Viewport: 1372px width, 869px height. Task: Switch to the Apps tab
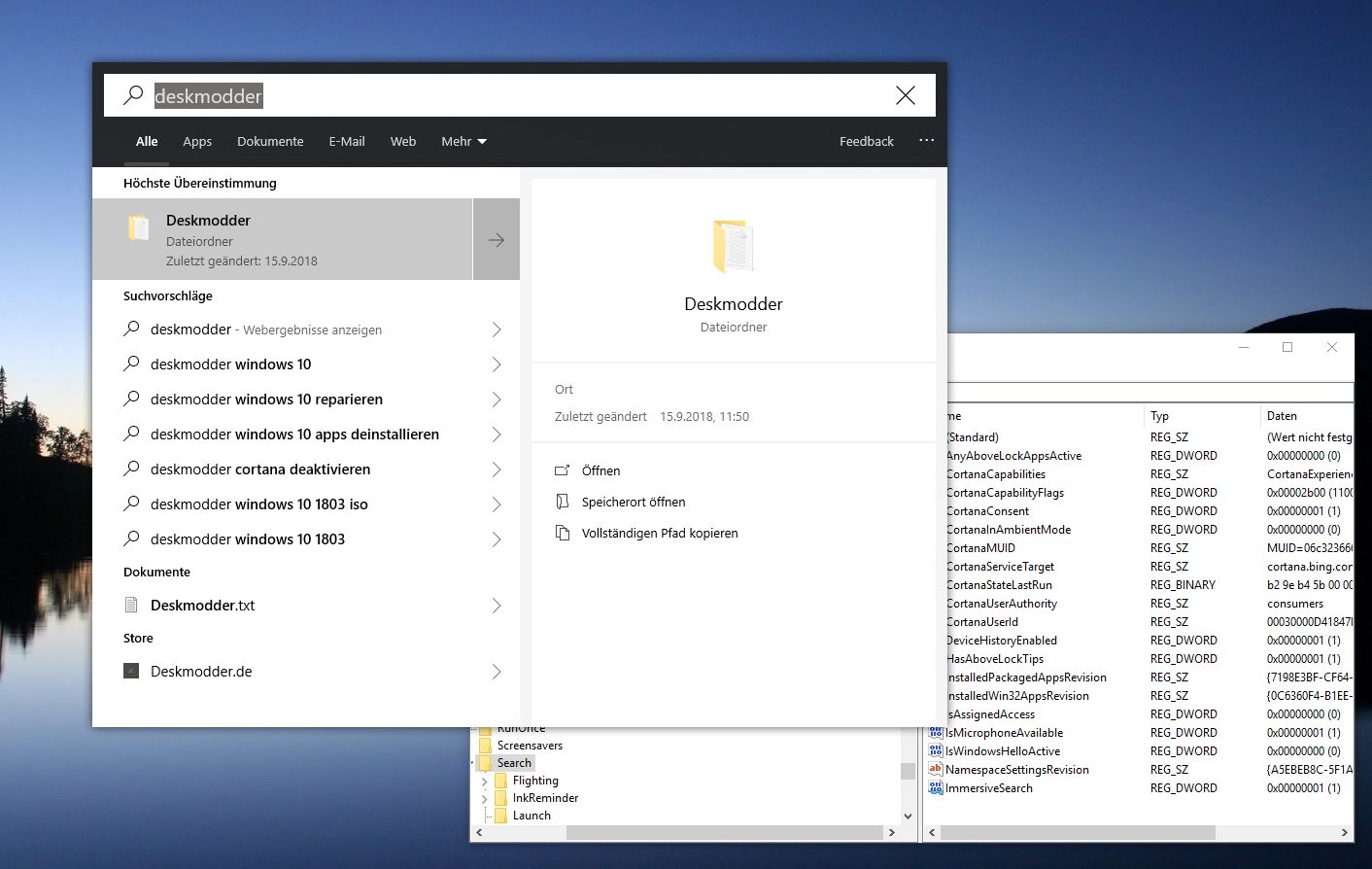click(197, 141)
